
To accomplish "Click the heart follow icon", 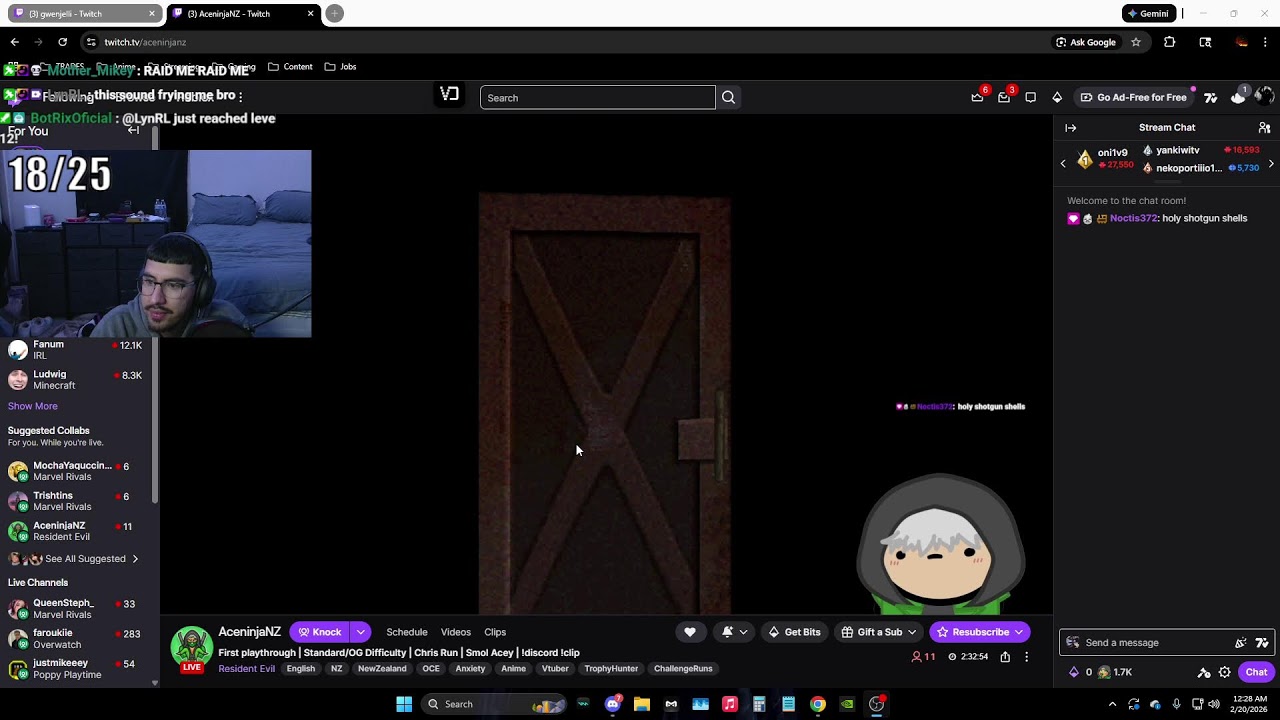I will (690, 632).
